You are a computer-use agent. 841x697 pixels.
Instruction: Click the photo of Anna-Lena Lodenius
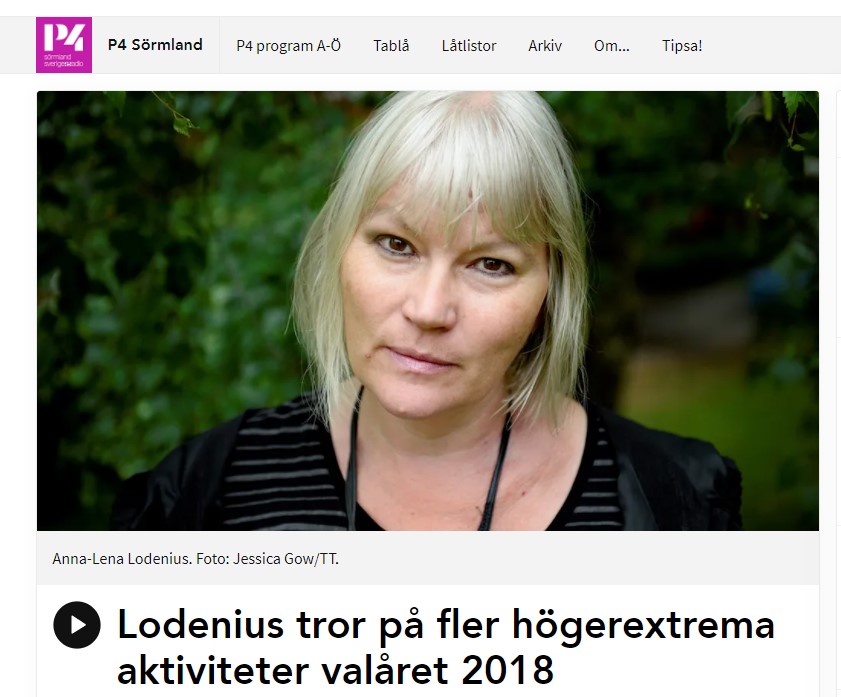[x=427, y=311]
